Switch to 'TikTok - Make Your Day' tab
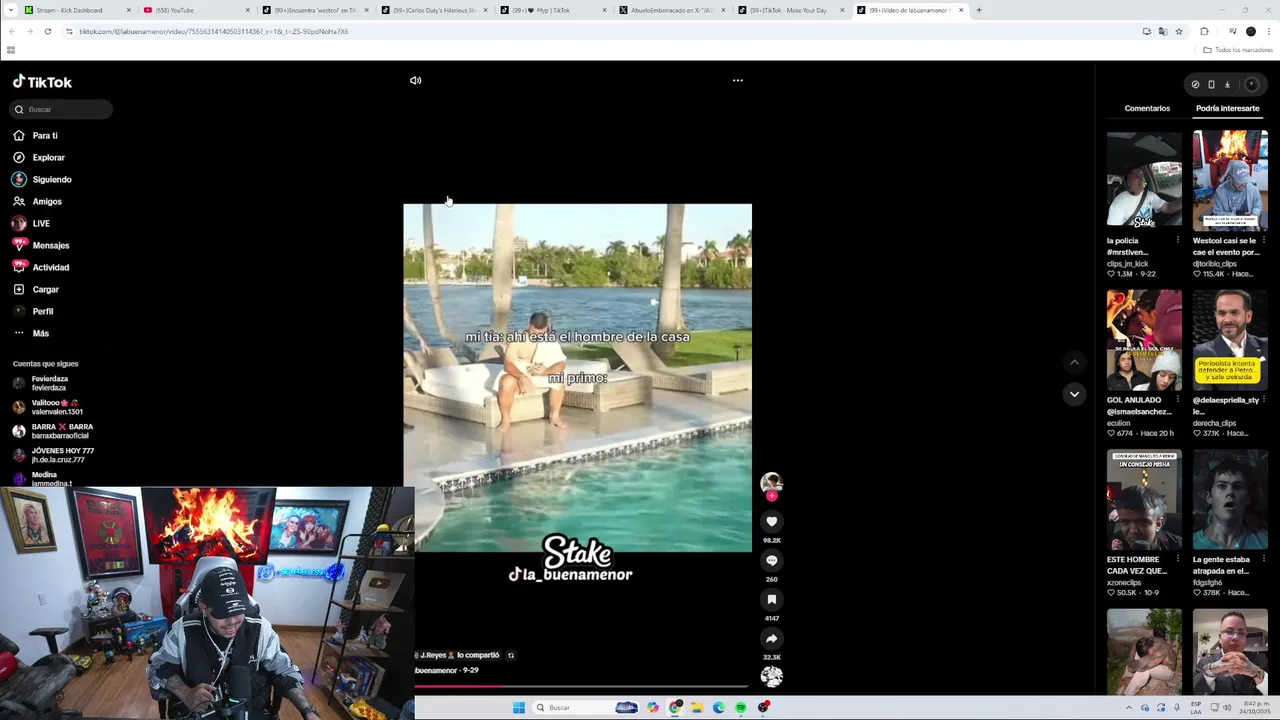This screenshot has width=1280, height=720. tap(790, 10)
